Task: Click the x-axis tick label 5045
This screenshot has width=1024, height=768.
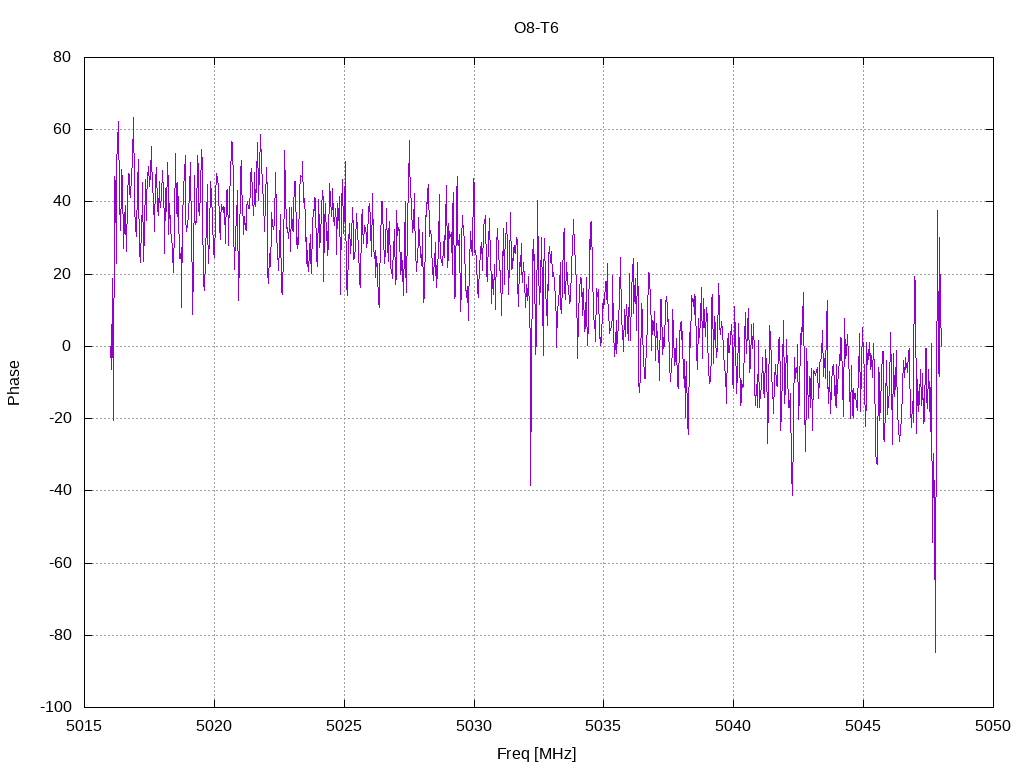Action: 863,726
